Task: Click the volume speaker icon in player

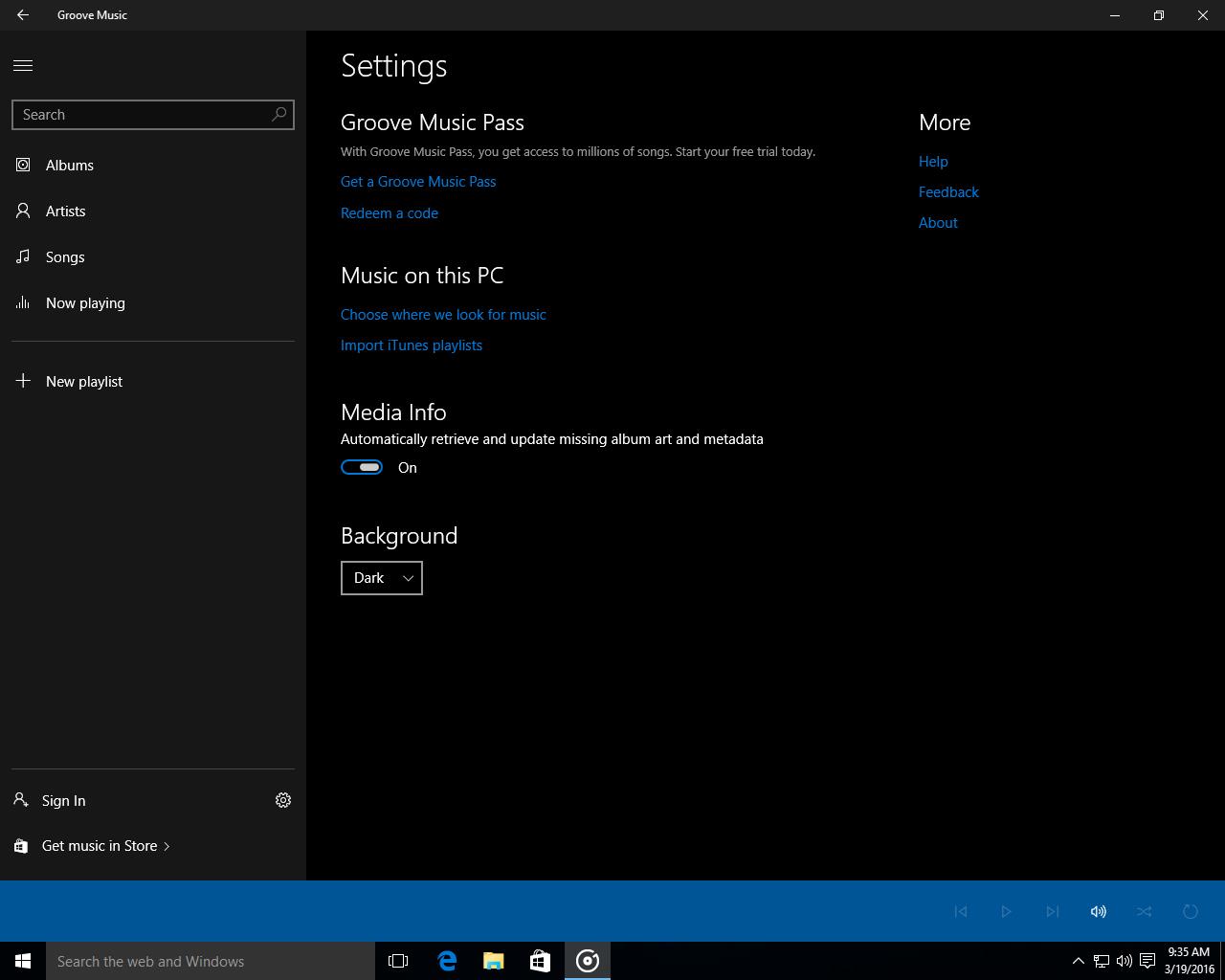Action: tap(1099, 911)
